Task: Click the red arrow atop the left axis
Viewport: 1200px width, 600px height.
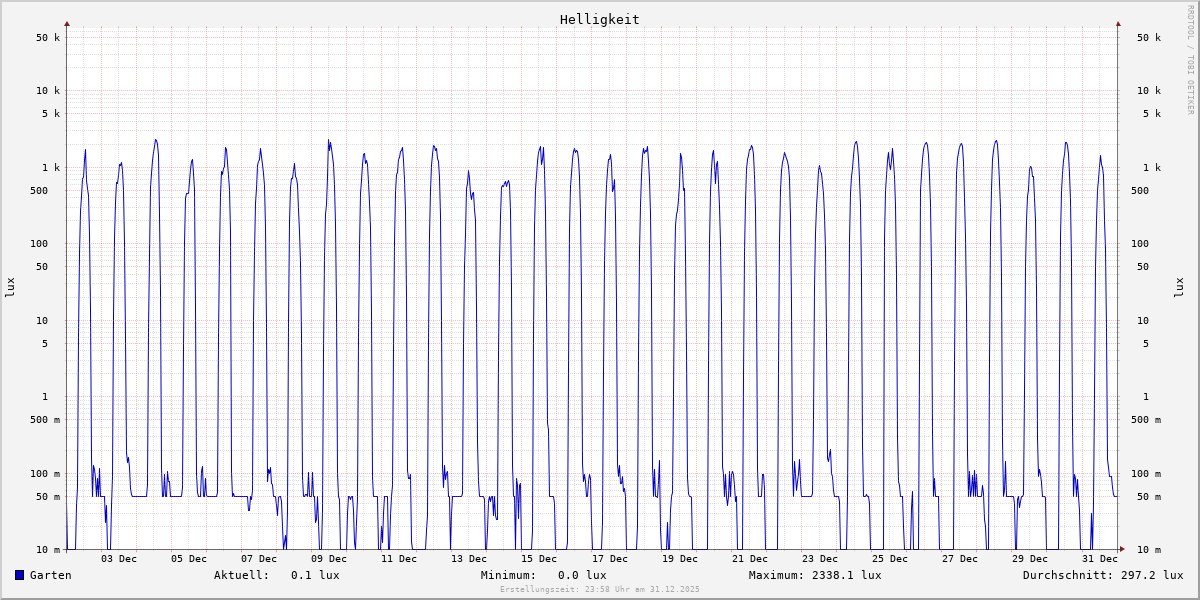Action: [x=67, y=23]
